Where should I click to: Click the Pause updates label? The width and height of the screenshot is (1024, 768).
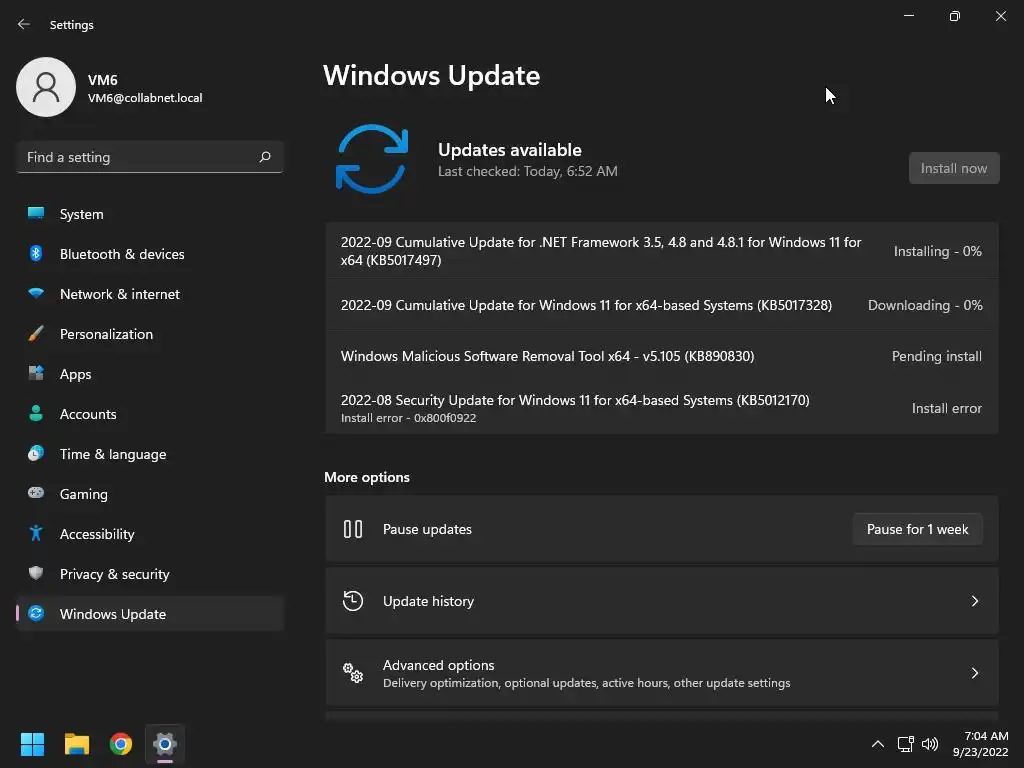tap(427, 529)
